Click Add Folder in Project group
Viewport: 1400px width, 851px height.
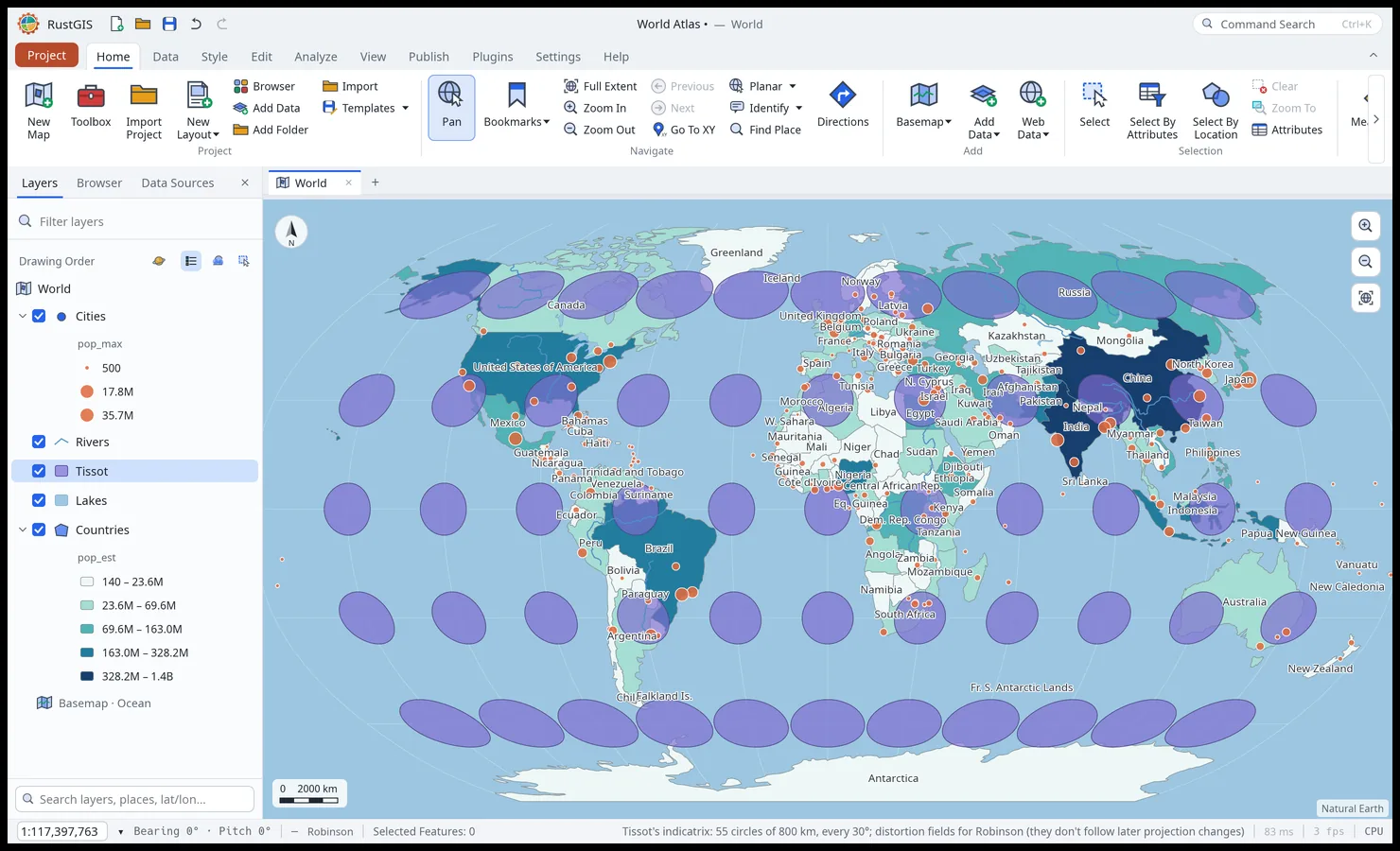pos(271,130)
